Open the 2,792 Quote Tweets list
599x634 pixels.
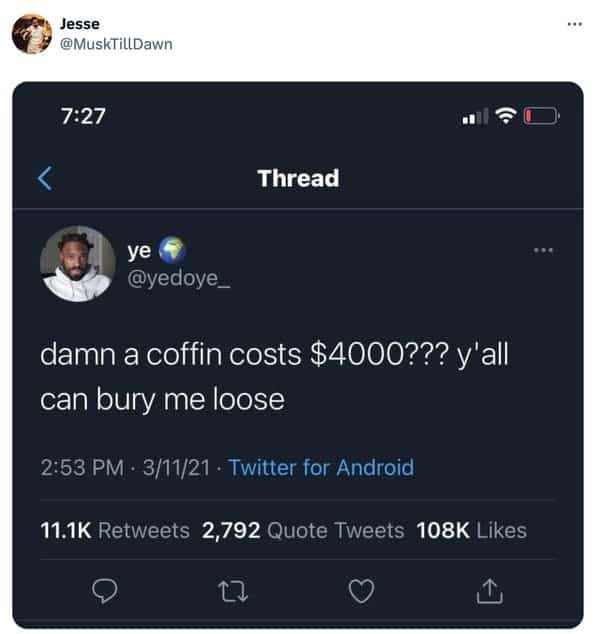point(303,530)
